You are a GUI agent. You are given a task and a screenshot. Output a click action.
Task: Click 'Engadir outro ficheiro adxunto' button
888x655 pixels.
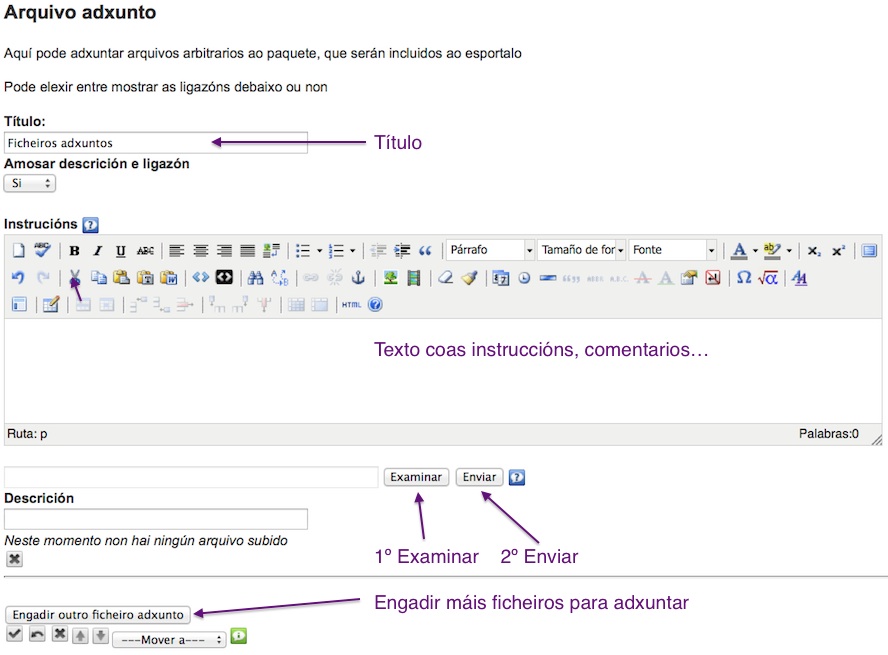[x=97, y=614]
